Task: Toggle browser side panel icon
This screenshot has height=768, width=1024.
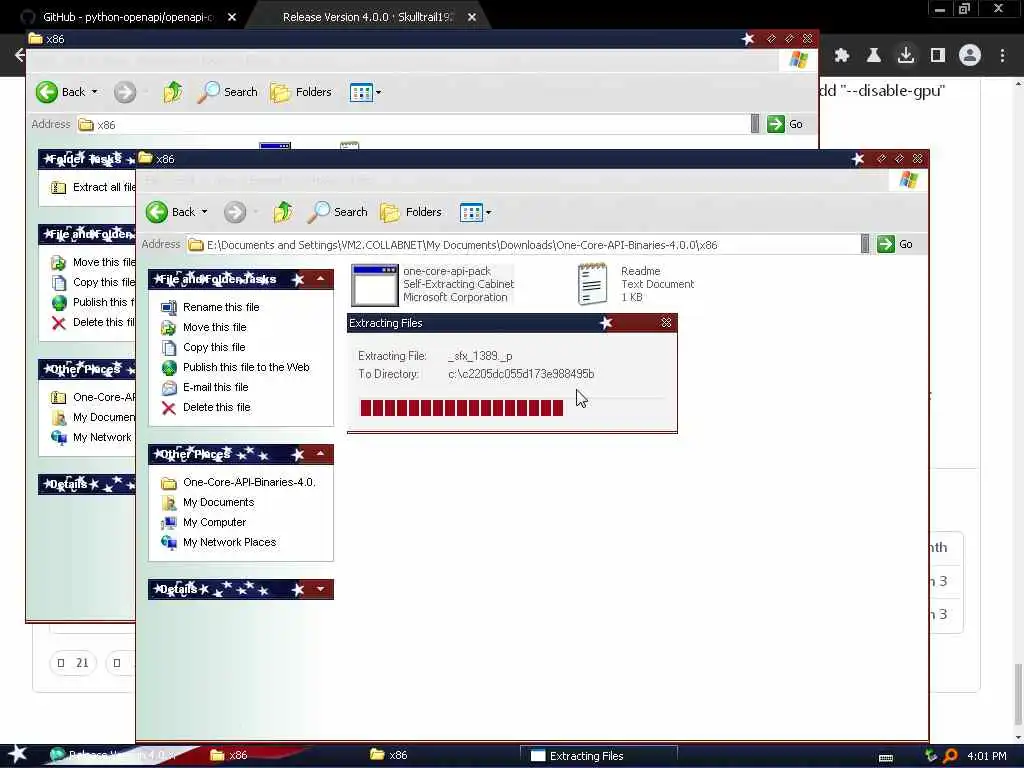Action: (x=938, y=56)
